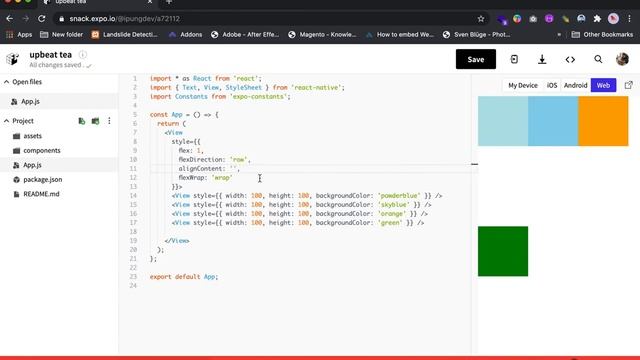Select App.js in the Project tree
The height and width of the screenshot is (360, 640).
click(59, 165)
